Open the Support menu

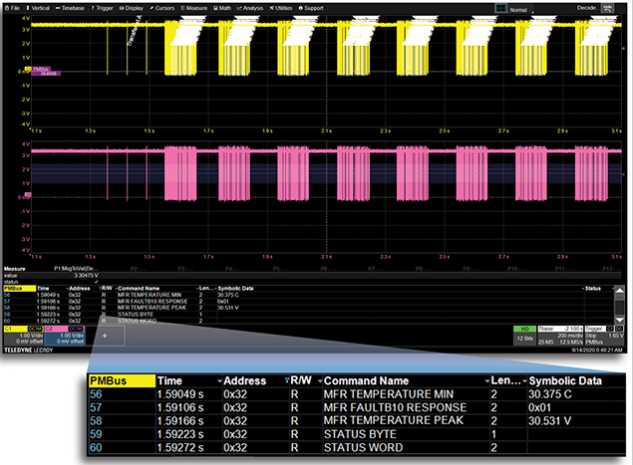point(311,8)
